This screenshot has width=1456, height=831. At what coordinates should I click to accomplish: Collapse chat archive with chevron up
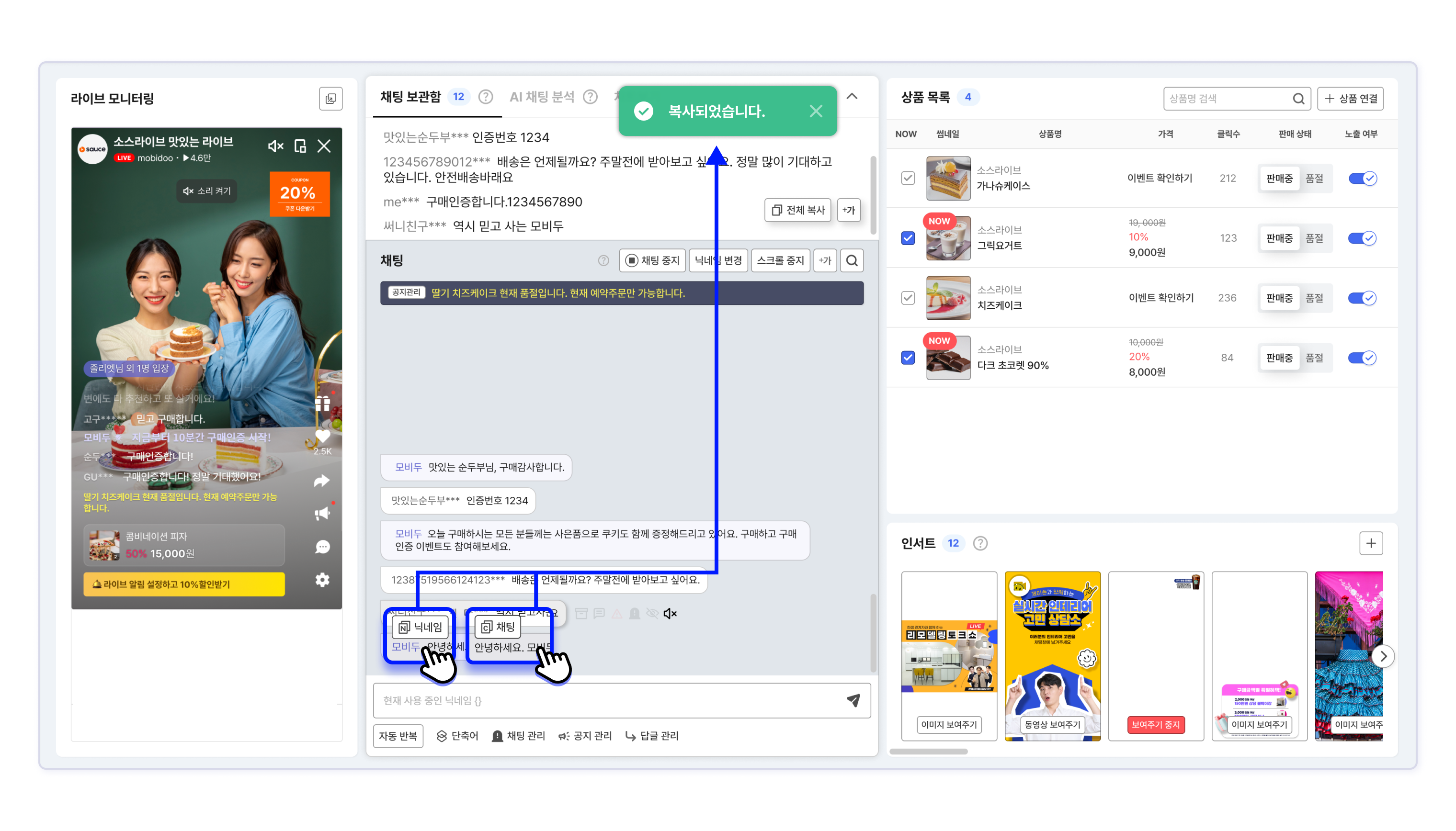point(852,97)
